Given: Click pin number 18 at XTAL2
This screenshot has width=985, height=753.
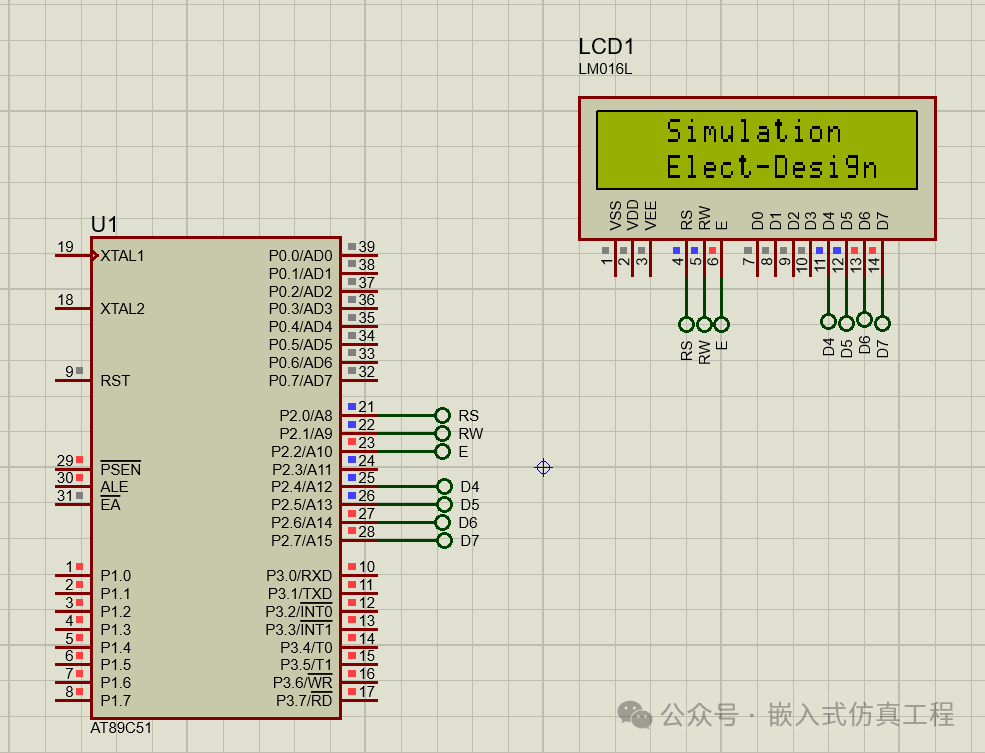Looking at the screenshot, I should coord(65,300).
